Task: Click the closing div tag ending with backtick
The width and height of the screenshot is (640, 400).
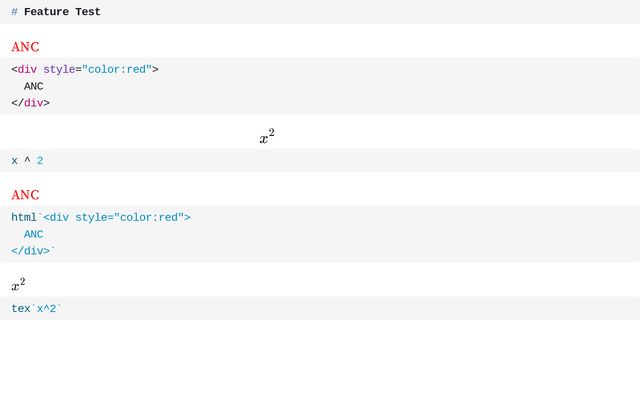Action: tap(33, 251)
